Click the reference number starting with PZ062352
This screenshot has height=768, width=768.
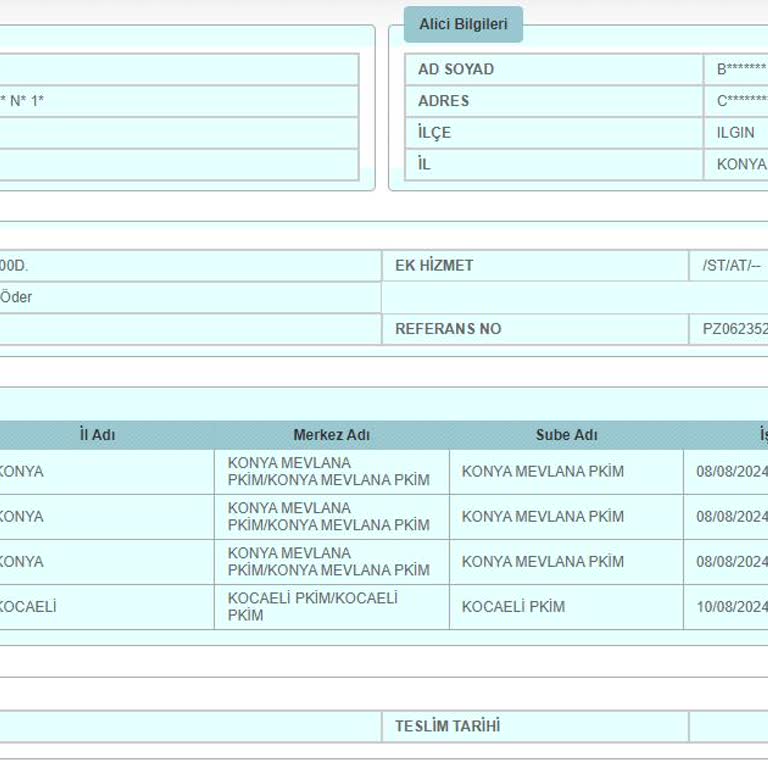click(x=735, y=329)
